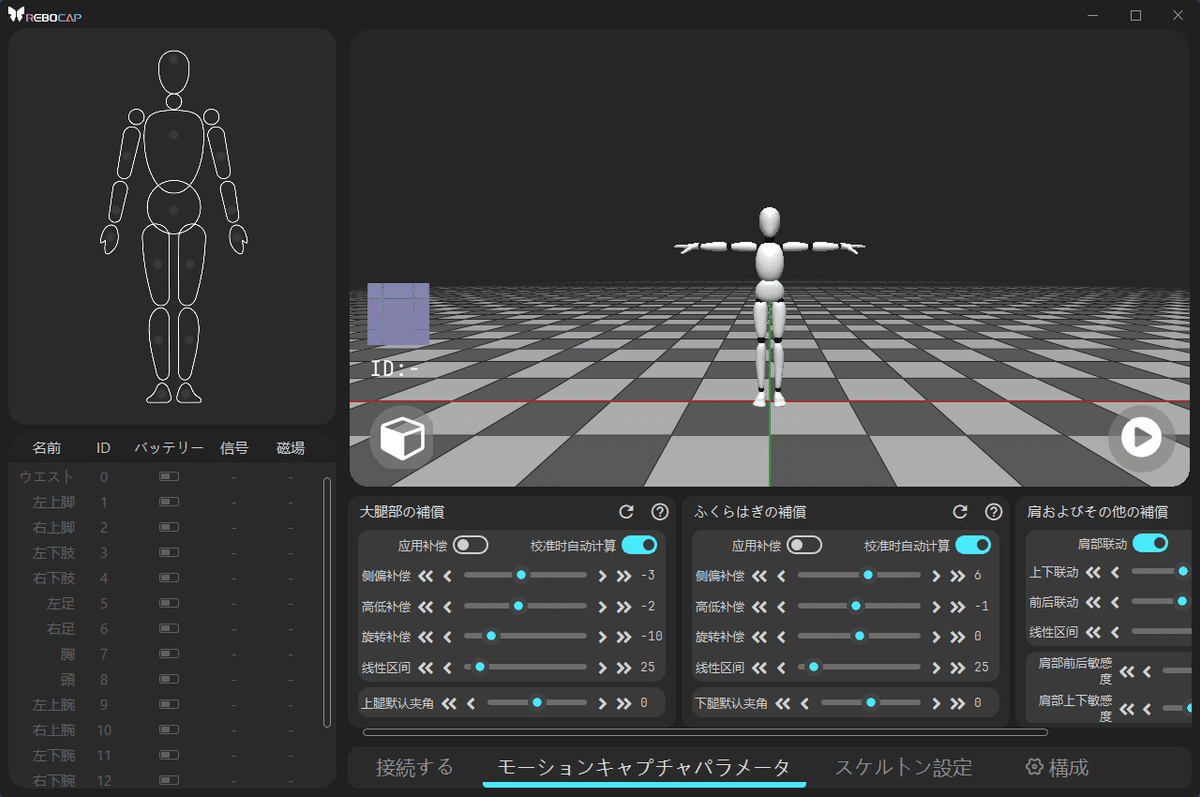Select the 頭 tracker row
This screenshot has width=1200, height=797.
tap(164, 679)
